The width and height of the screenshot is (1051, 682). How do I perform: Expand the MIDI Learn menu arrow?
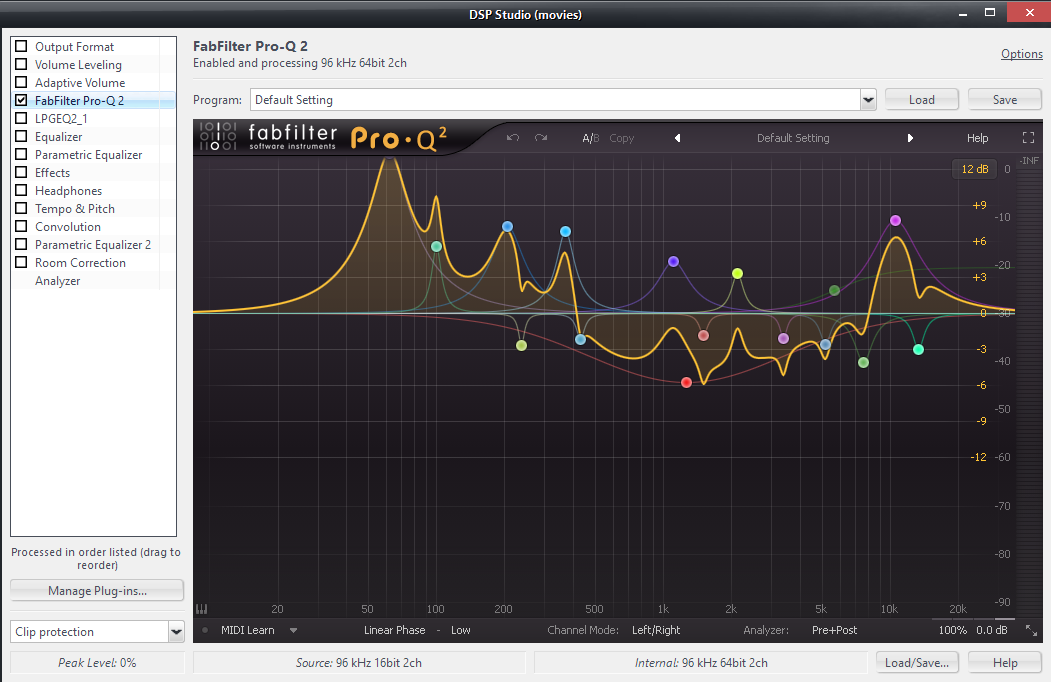(293, 630)
